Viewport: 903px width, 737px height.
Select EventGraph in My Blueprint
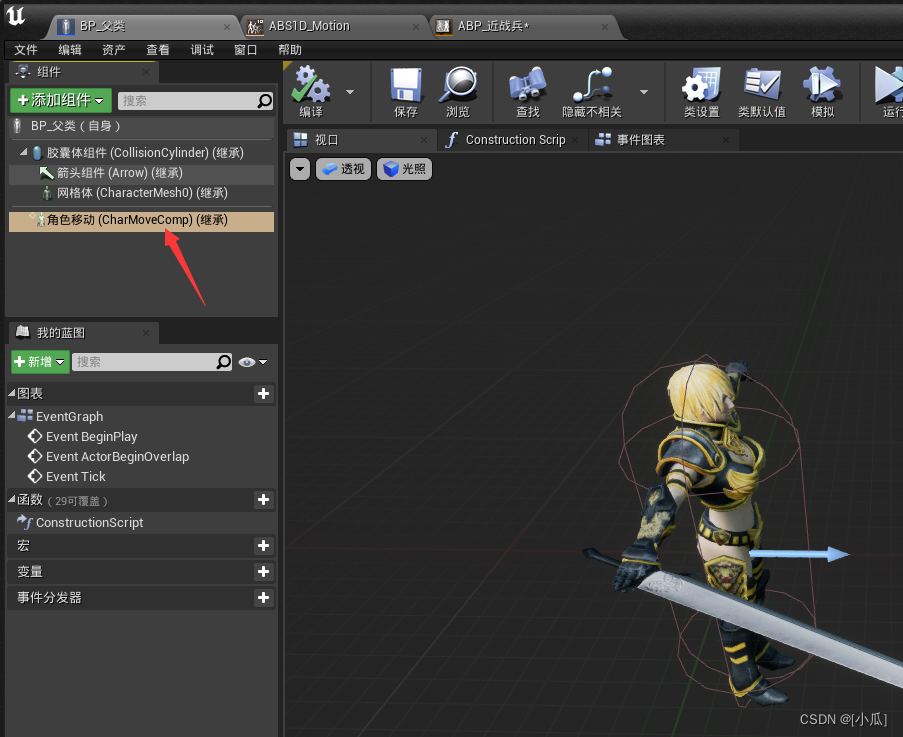69,416
